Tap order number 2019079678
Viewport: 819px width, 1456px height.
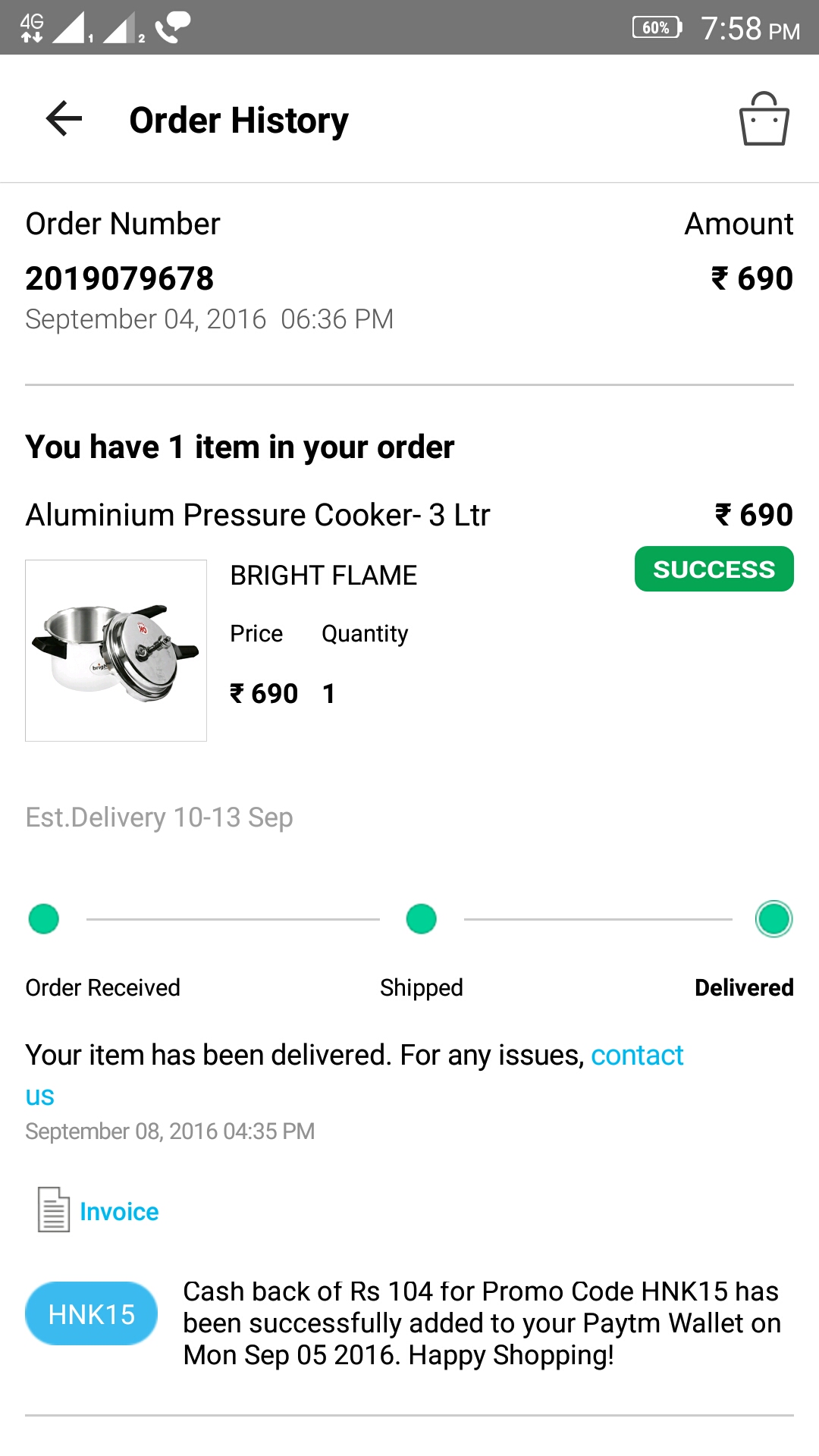(x=120, y=278)
